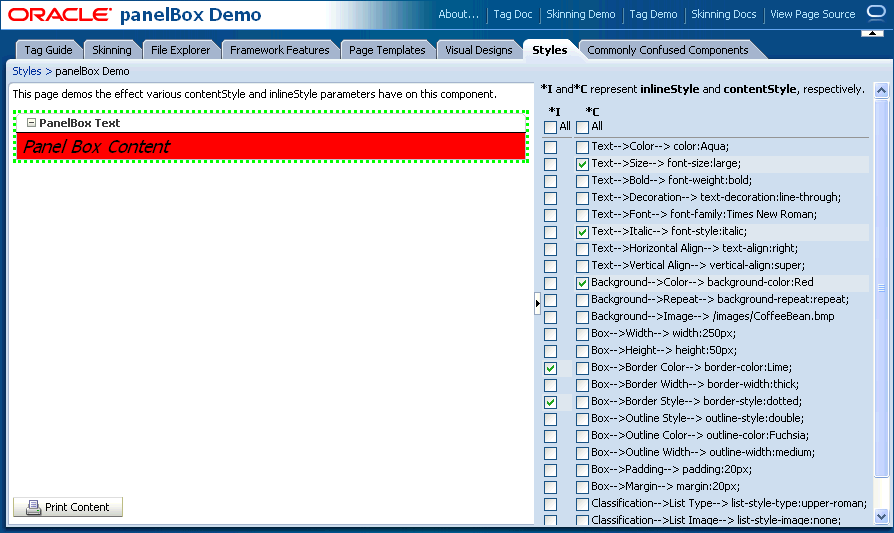Enable inlineStyle background-color:Red checkbox
The height and width of the screenshot is (533, 894).
point(550,283)
